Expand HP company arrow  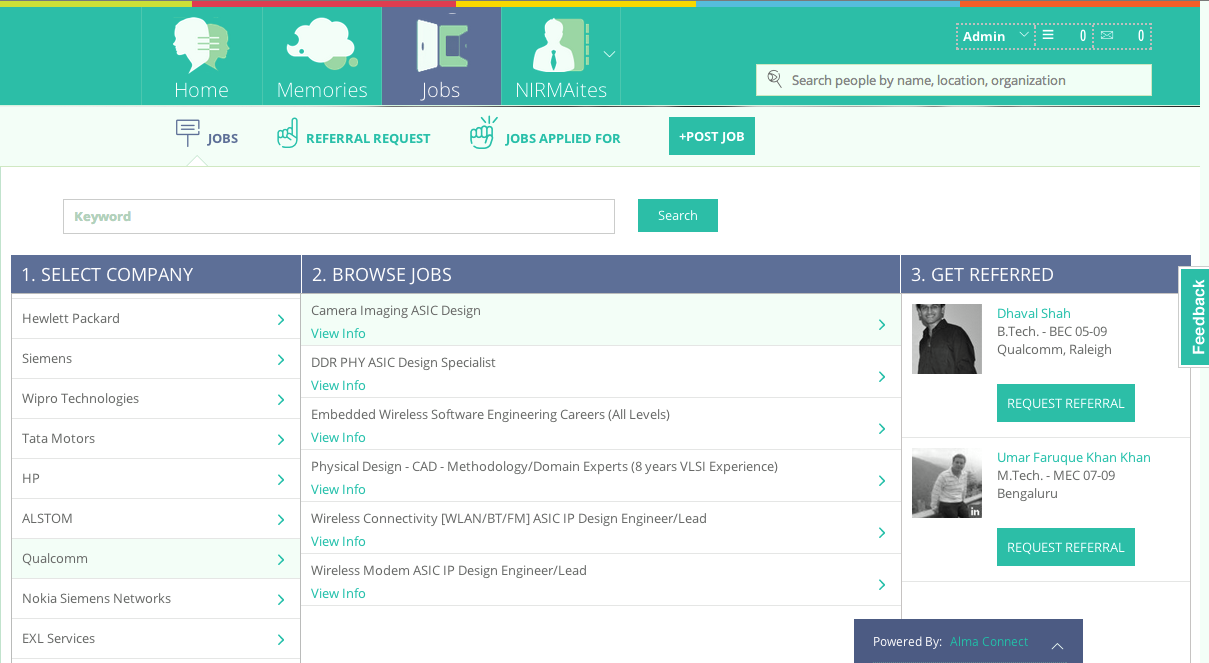(x=281, y=480)
